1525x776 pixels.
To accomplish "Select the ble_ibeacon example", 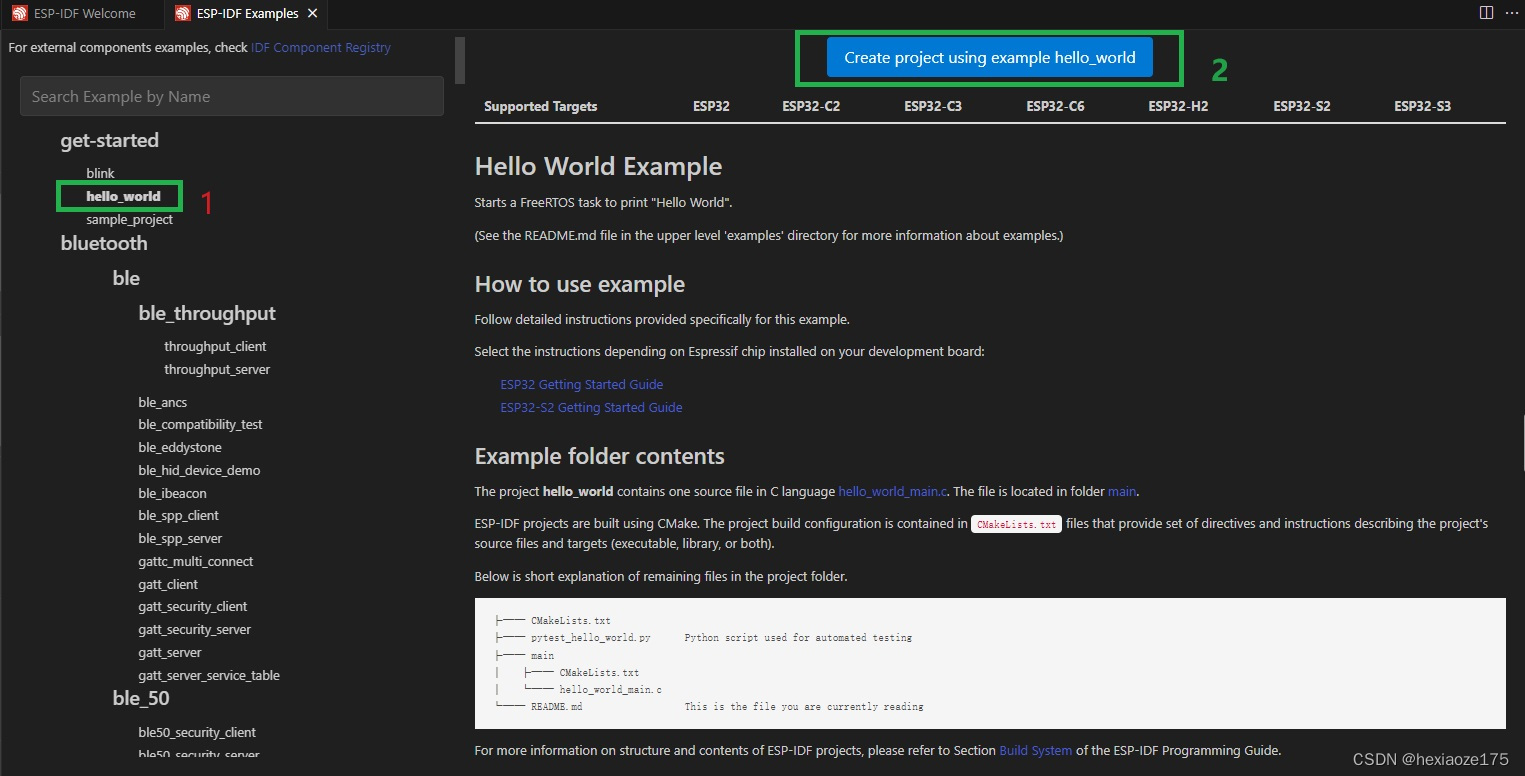I will coord(172,493).
